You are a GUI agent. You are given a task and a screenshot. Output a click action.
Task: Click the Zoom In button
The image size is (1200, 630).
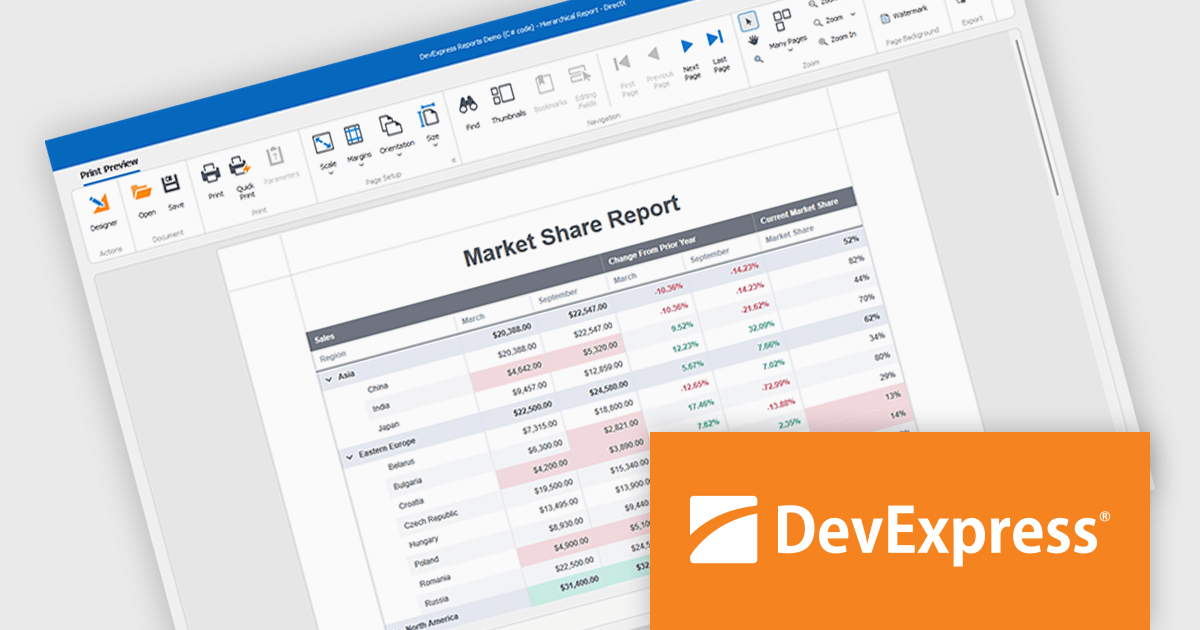point(836,40)
